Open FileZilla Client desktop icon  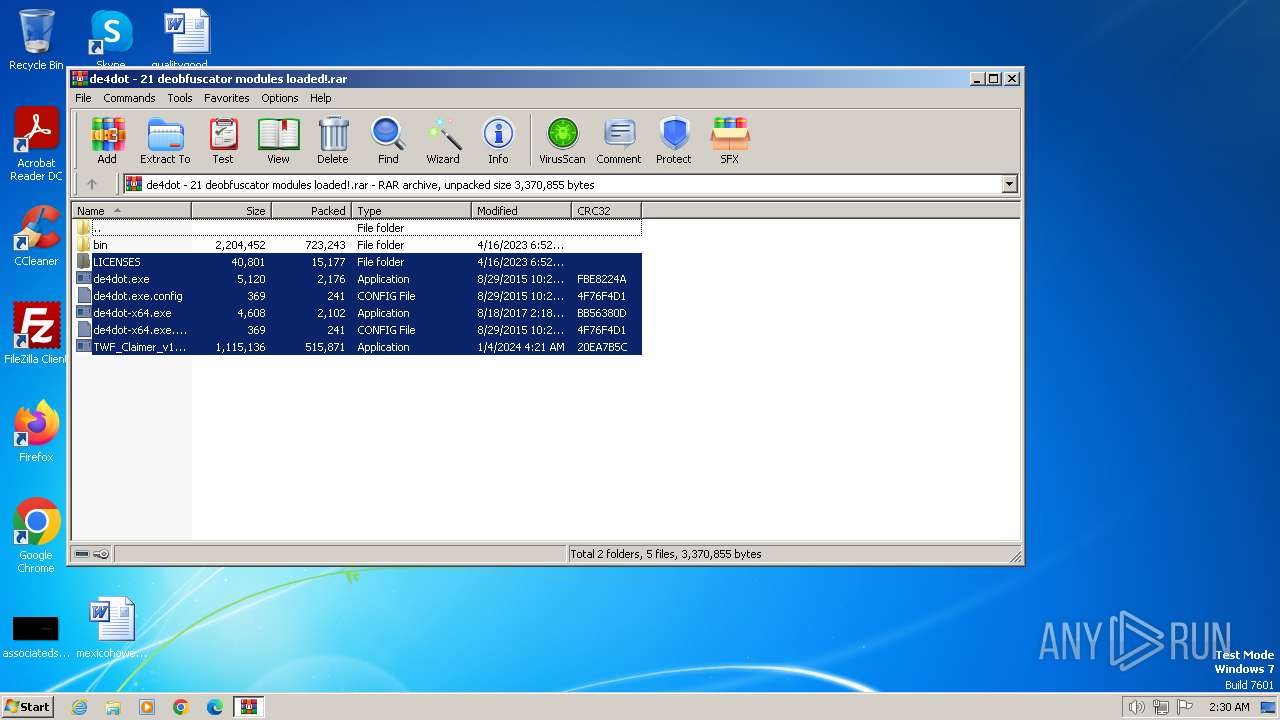coord(36,334)
